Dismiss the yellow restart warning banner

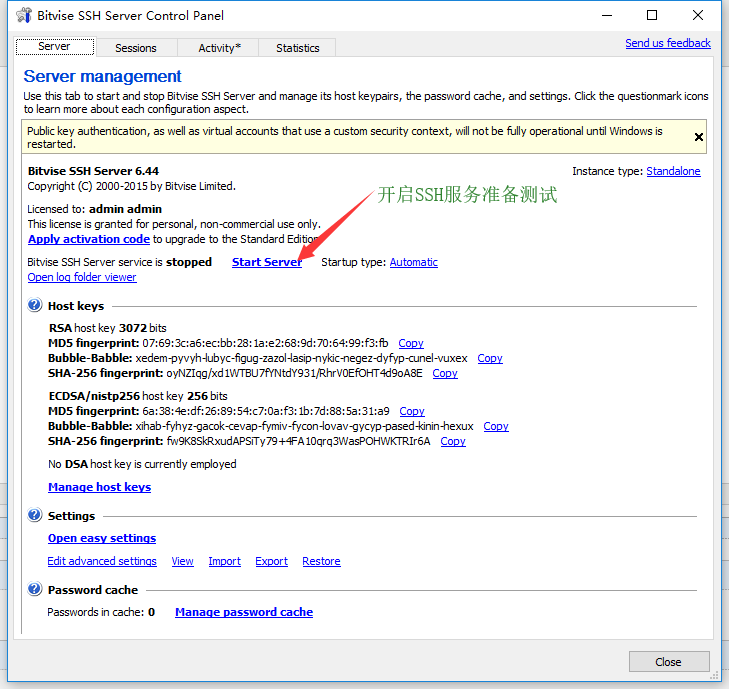(x=698, y=137)
